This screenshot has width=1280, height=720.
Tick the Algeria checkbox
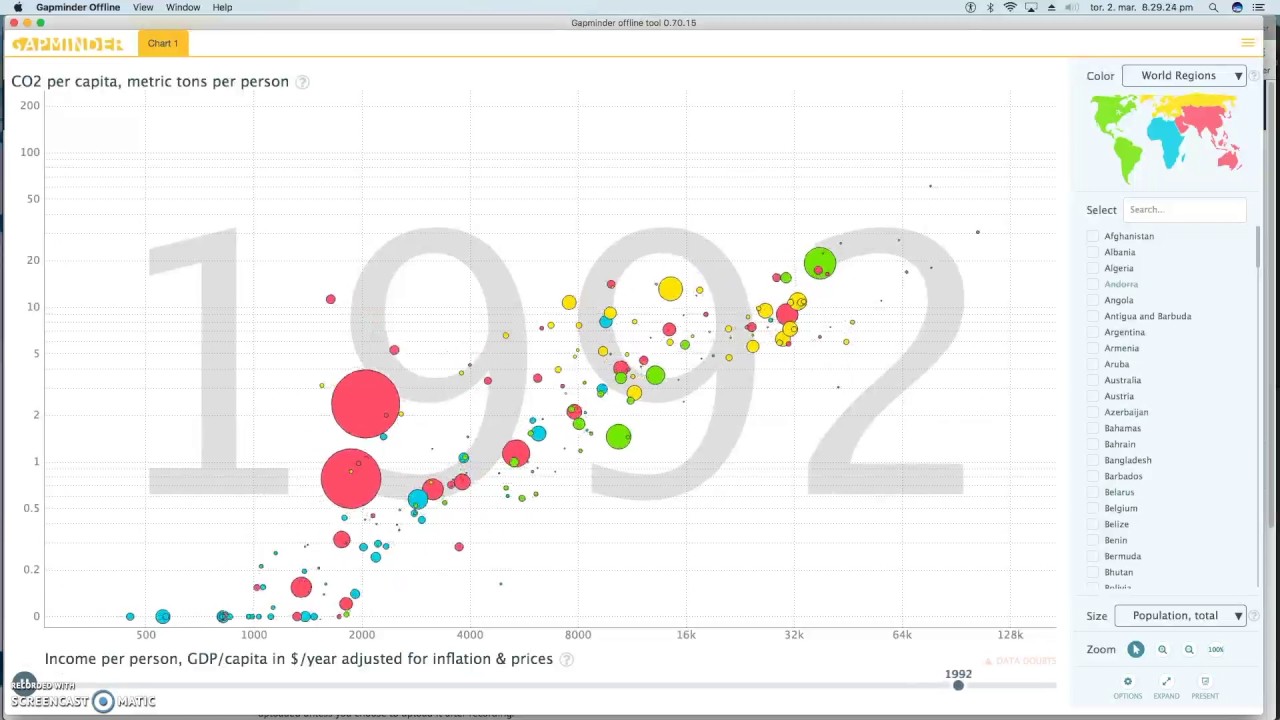pyautogui.click(x=1093, y=268)
